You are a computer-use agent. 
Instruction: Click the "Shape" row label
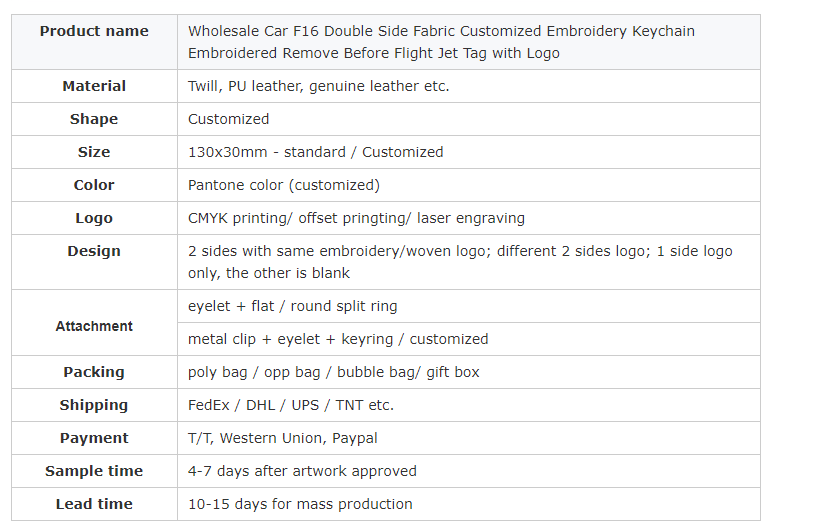[94, 119]
